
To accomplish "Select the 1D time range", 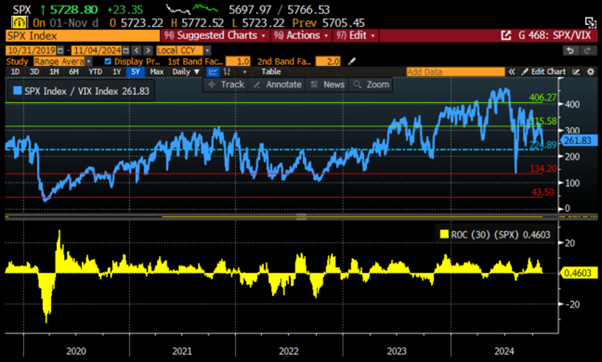I will [x=15, y=72].
